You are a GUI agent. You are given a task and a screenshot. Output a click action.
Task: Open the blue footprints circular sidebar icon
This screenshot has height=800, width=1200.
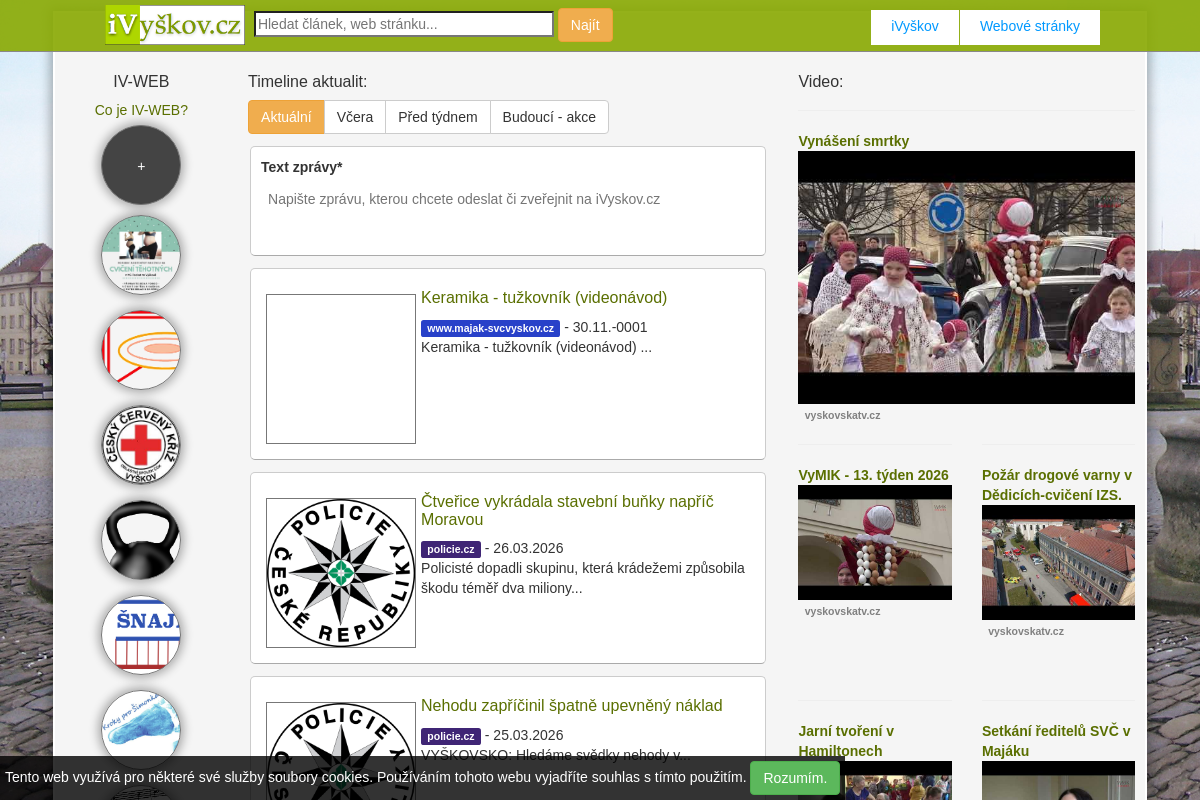pos(141,730)
